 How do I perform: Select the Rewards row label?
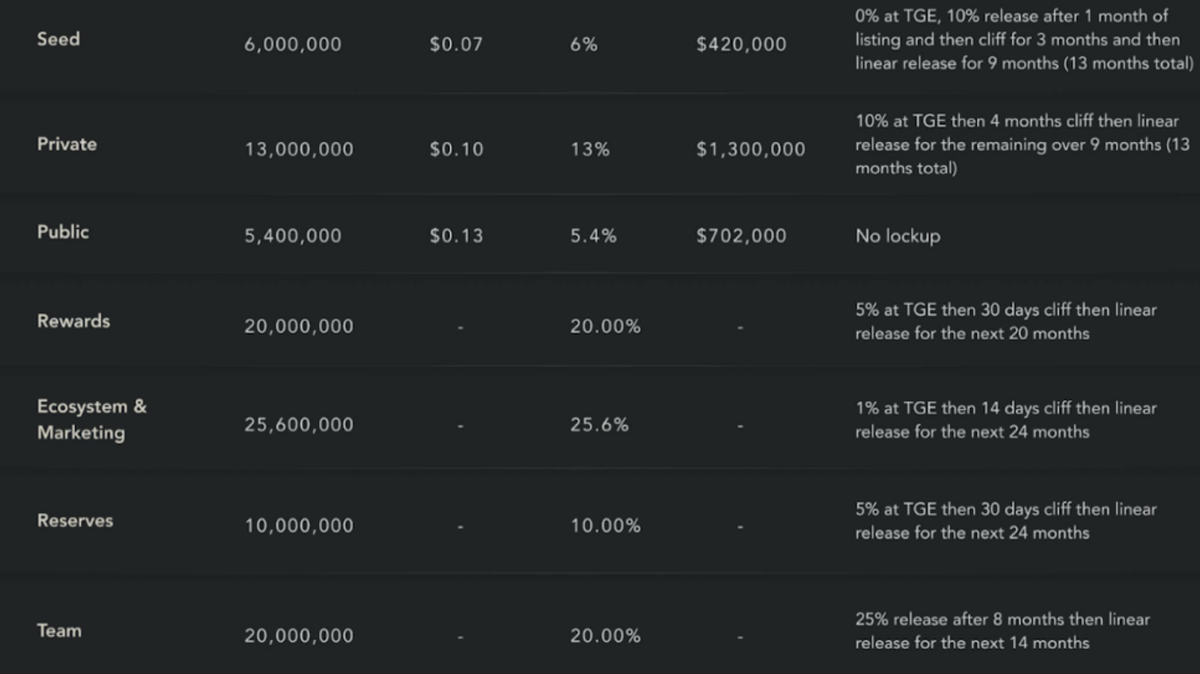click(x=73, y=321)
